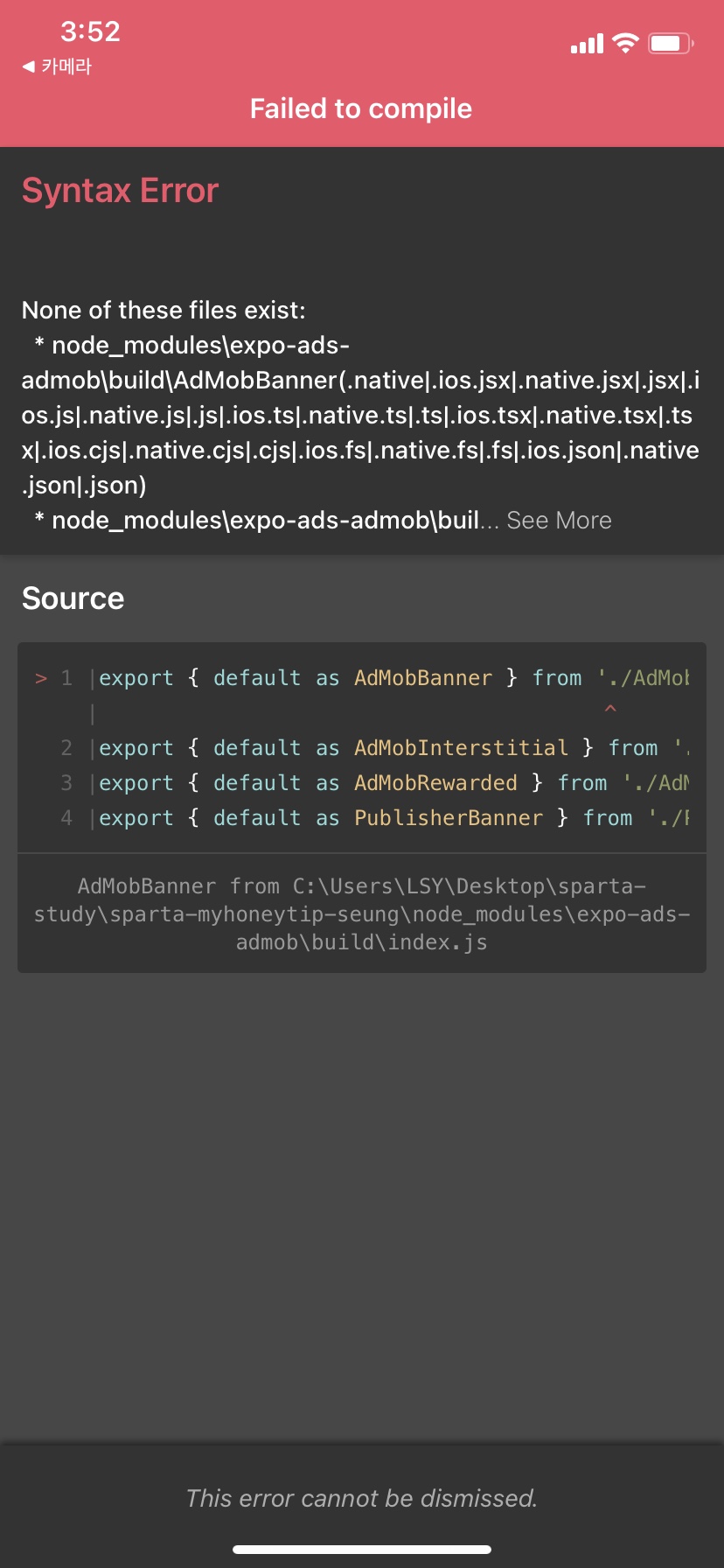Tap the iOS home indicator bar
Screen dimensions: 724x1568
(362, 1550)
